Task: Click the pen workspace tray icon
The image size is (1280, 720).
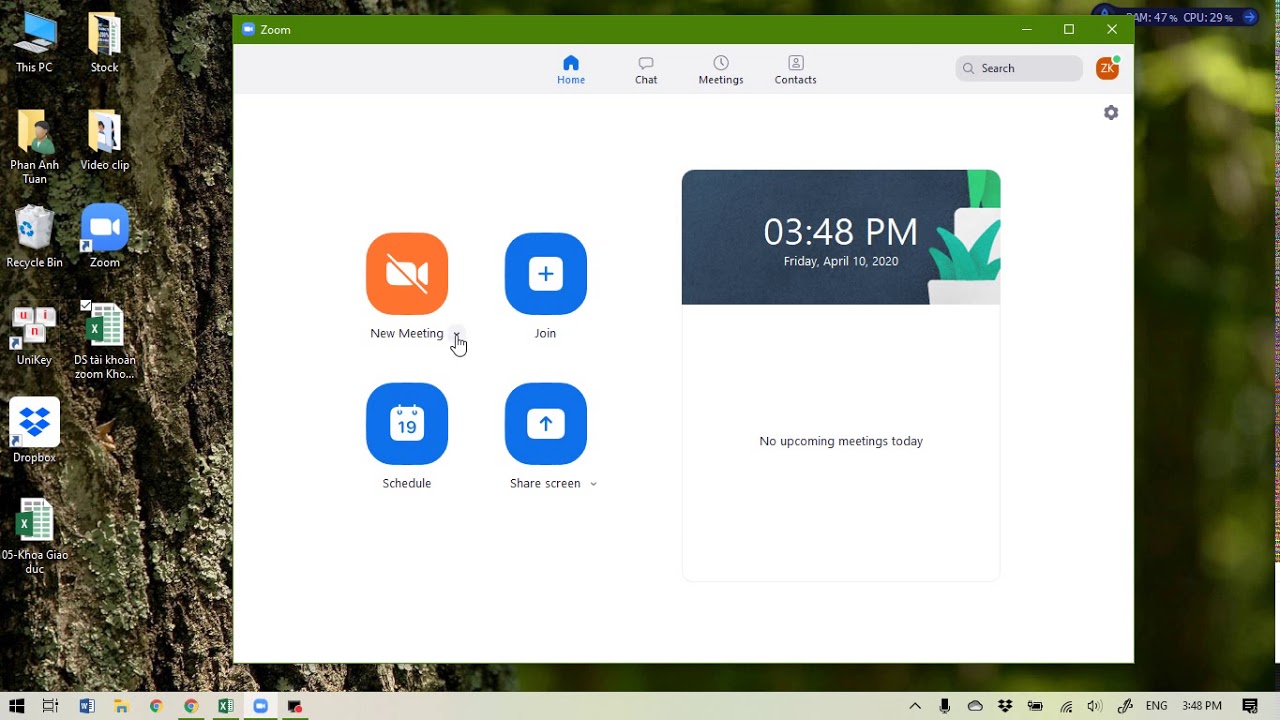Action: point(1125,706)
